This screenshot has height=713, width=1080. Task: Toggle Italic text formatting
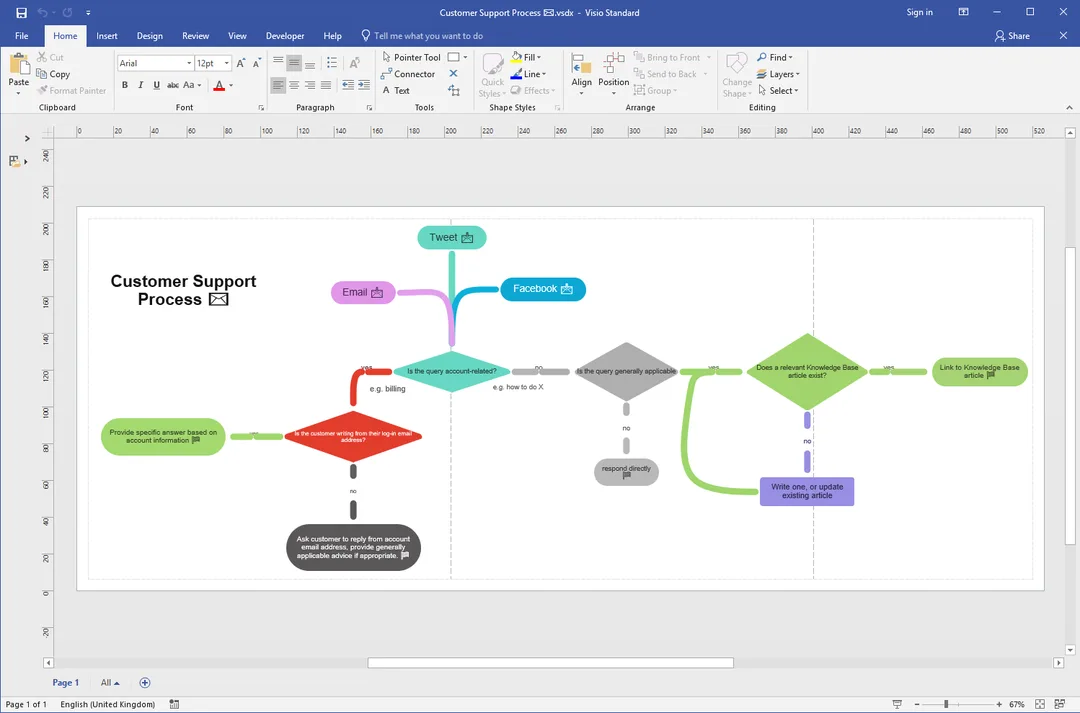pyautogui.click(x=141, y=85)
